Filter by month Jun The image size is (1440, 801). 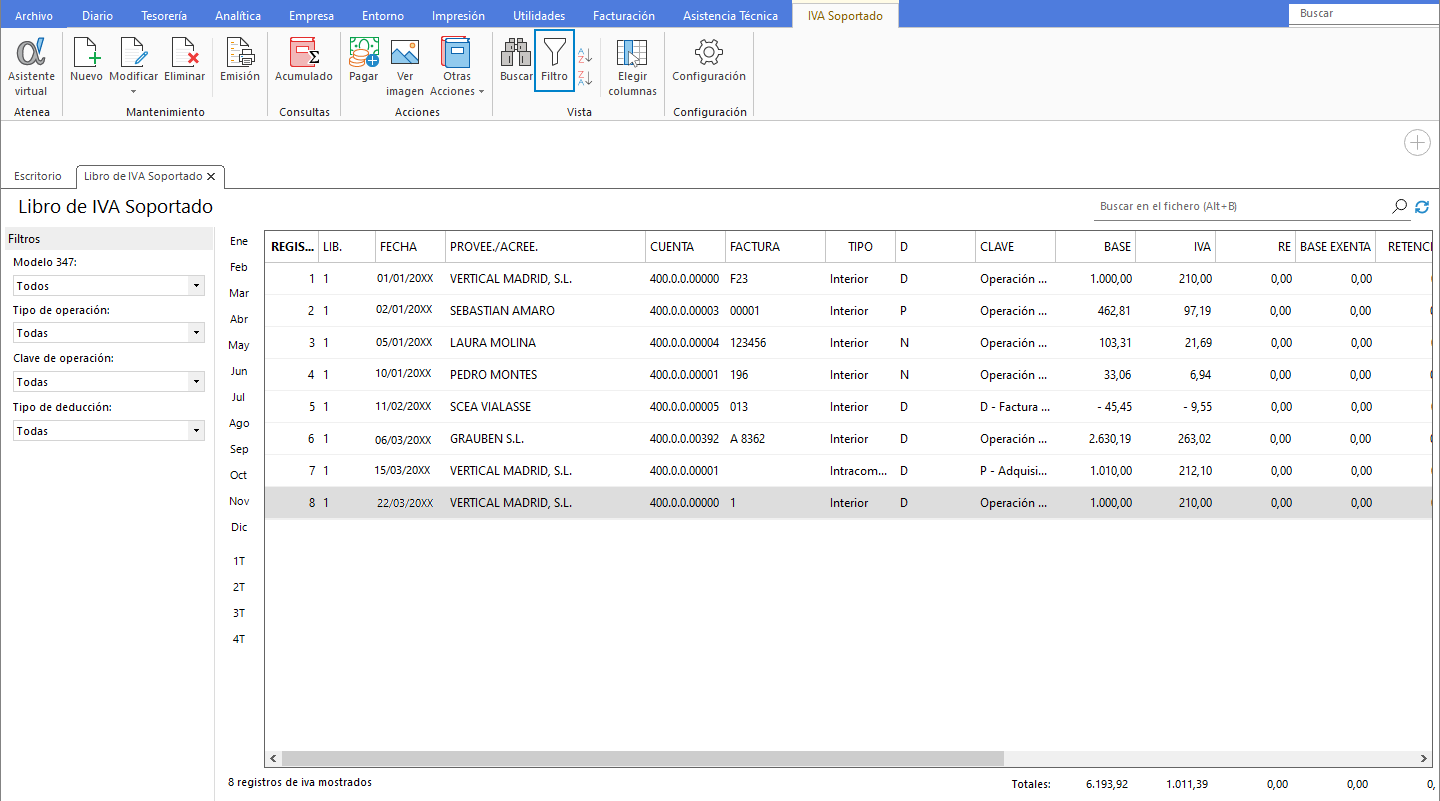239,371
